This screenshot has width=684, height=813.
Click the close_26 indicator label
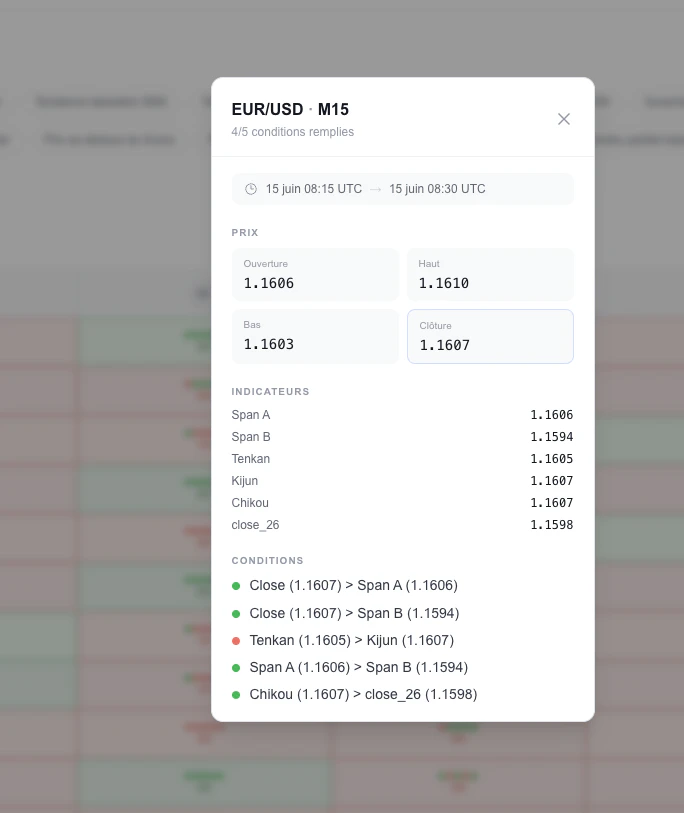click(255, 525)
